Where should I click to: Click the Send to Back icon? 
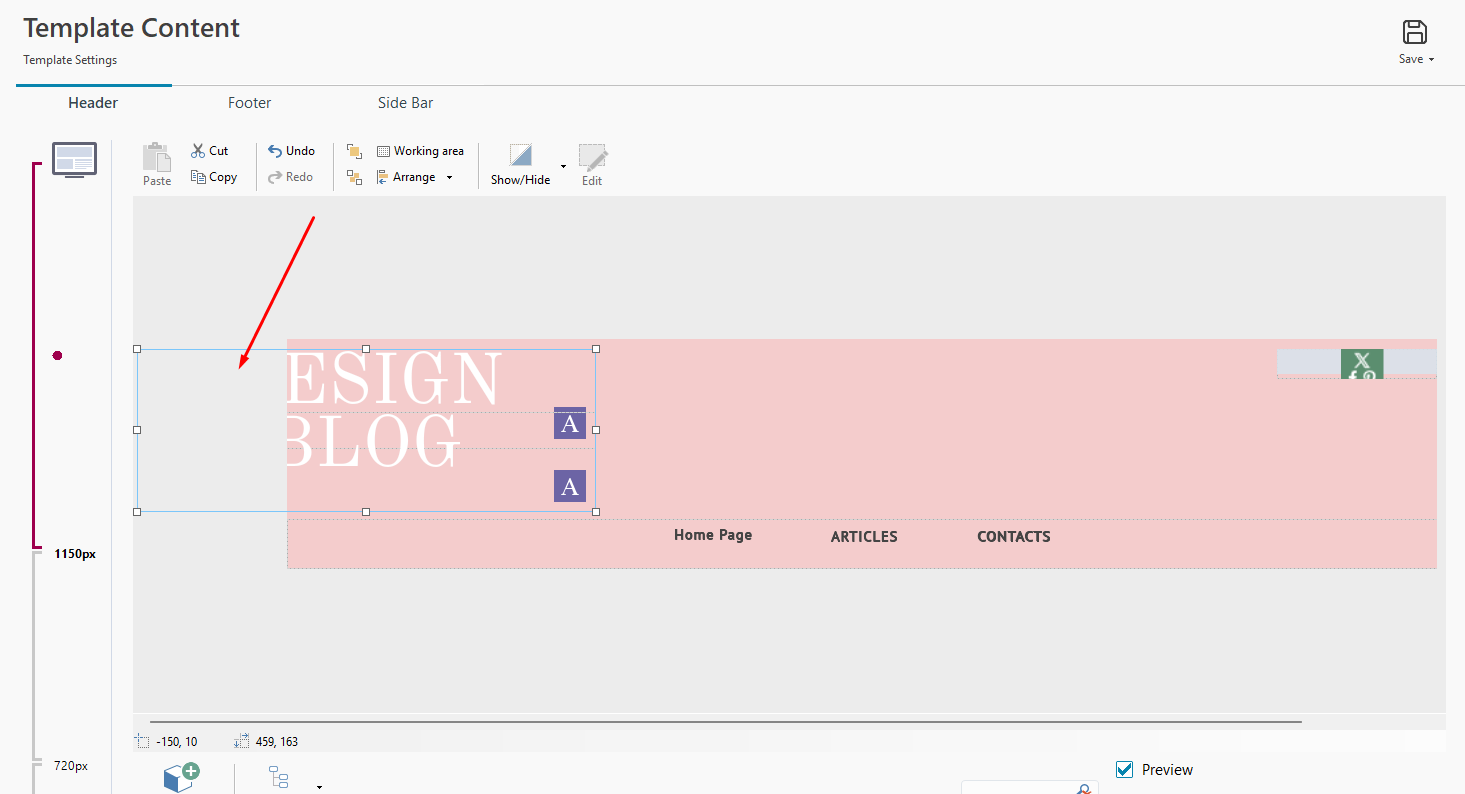pyautogui.click(x=354, y=177)
